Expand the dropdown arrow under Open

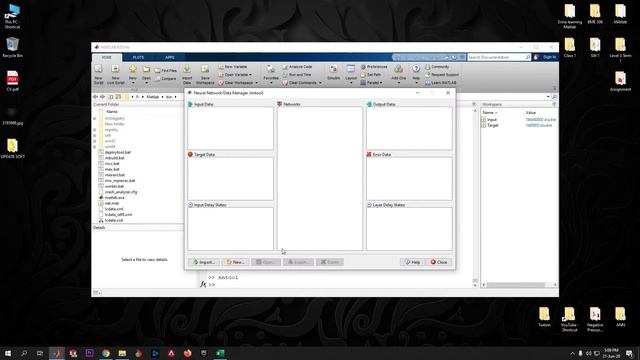(146, 83)
